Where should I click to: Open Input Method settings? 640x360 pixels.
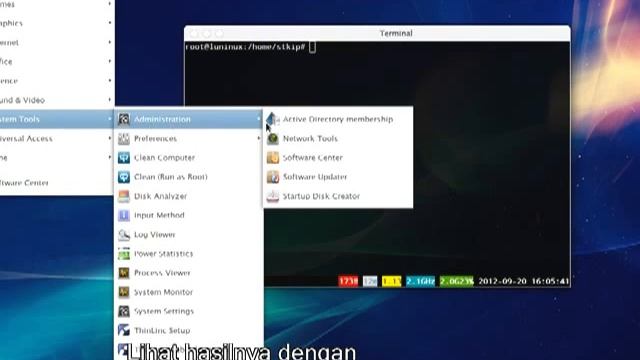click(x=189, y=215)
